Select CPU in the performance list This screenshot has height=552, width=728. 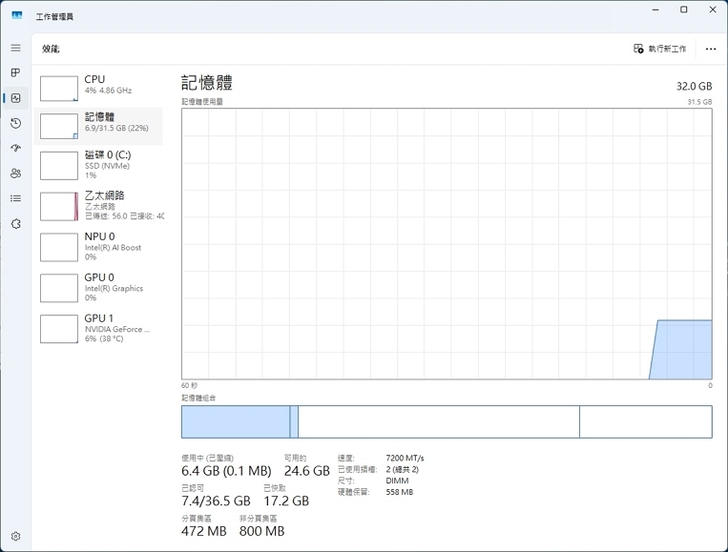coord(98,87)
